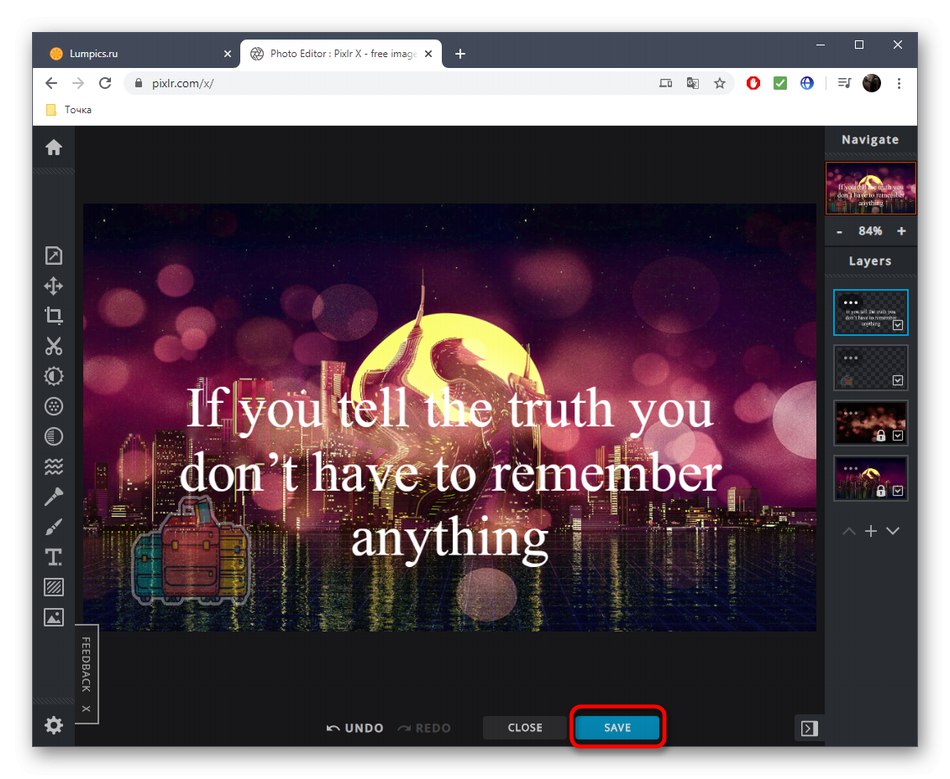Open city layer options dots
The width and height of the screenshot is (950, 779).
(851, 468)
